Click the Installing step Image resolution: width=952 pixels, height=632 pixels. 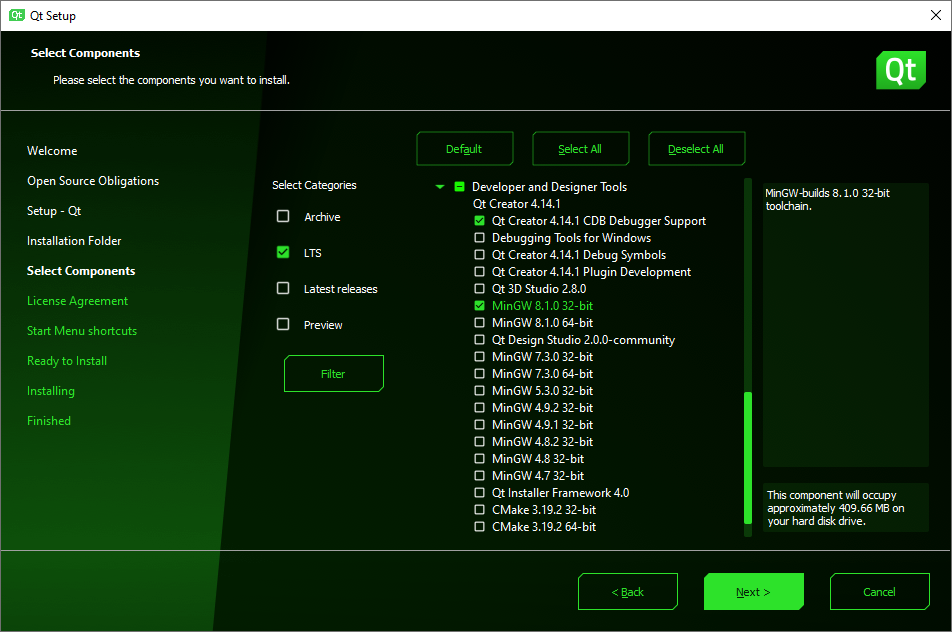tap(50, 391)
